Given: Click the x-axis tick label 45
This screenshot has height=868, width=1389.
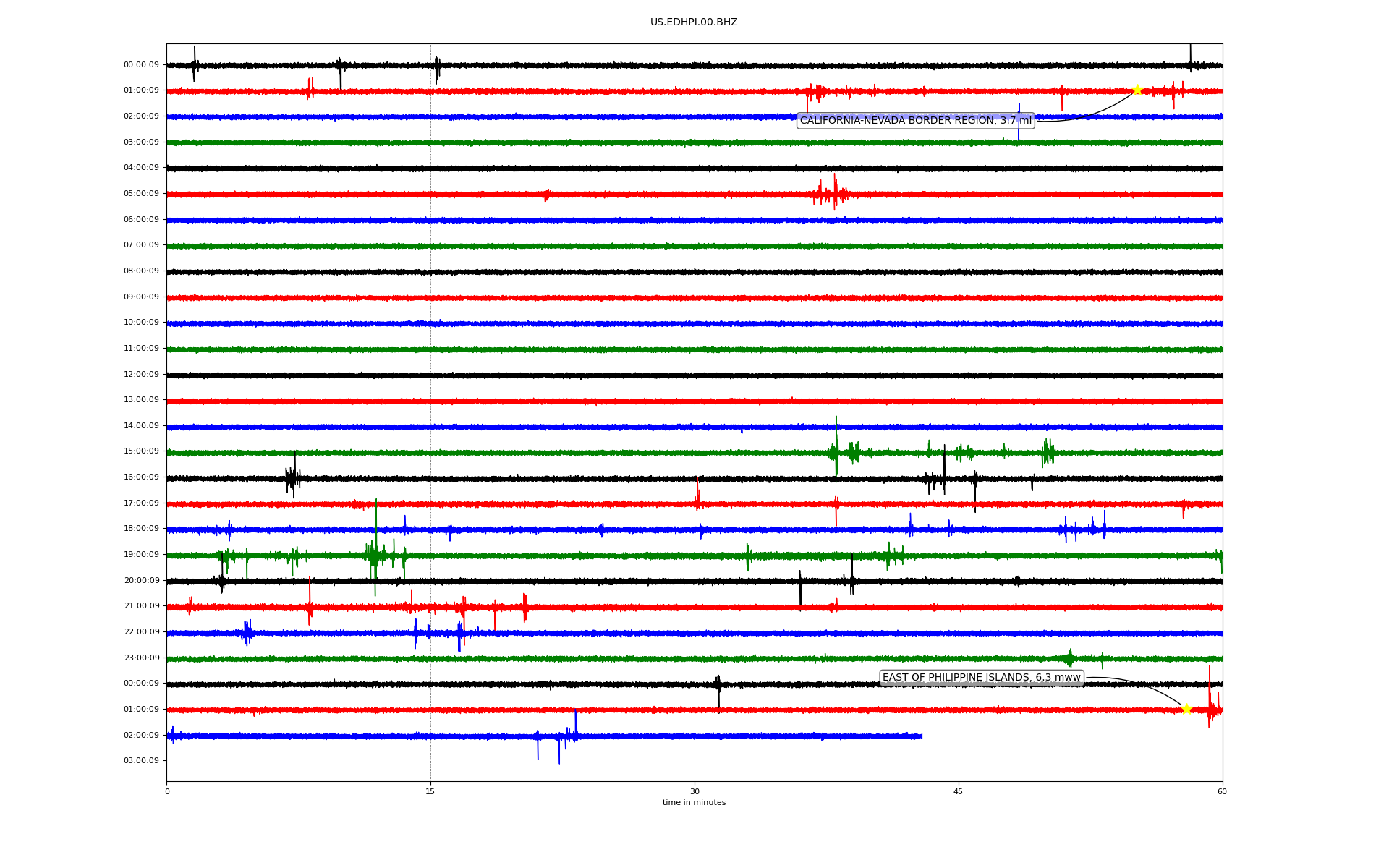Looking at the screenshot, I should coord(959,791).
